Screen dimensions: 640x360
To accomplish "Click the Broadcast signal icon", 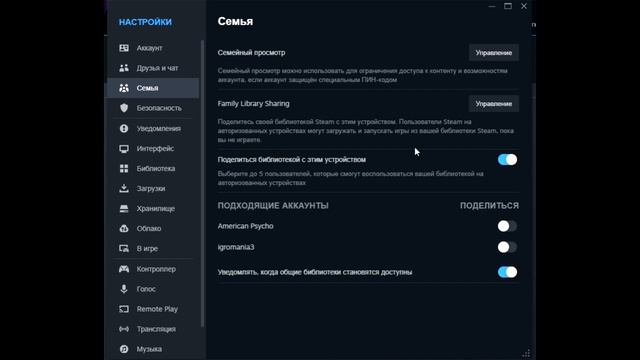I will click(124, 329).
